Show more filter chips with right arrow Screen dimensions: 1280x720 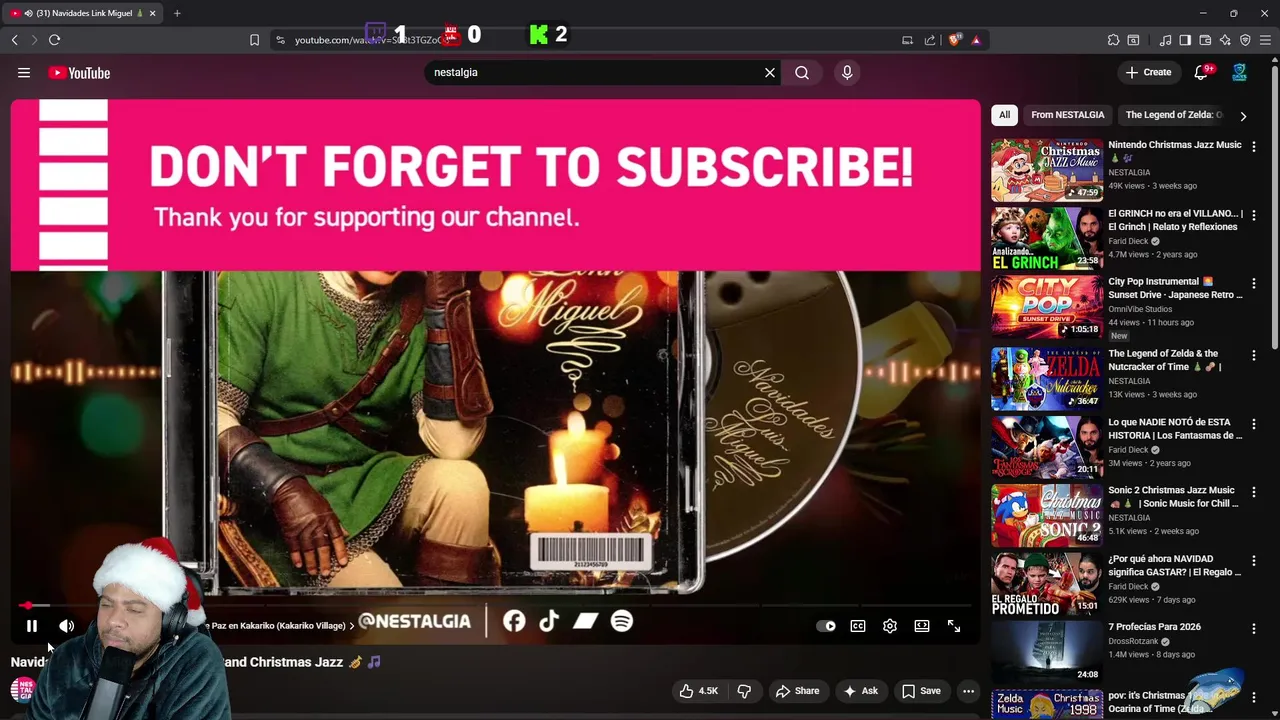[1243, 116]
